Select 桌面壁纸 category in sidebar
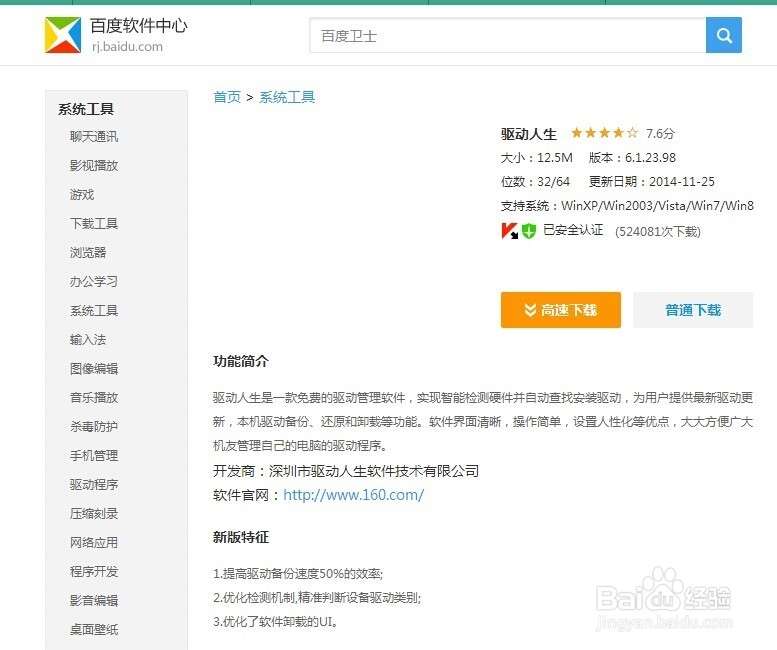777x650 pixels. (94, 629)
